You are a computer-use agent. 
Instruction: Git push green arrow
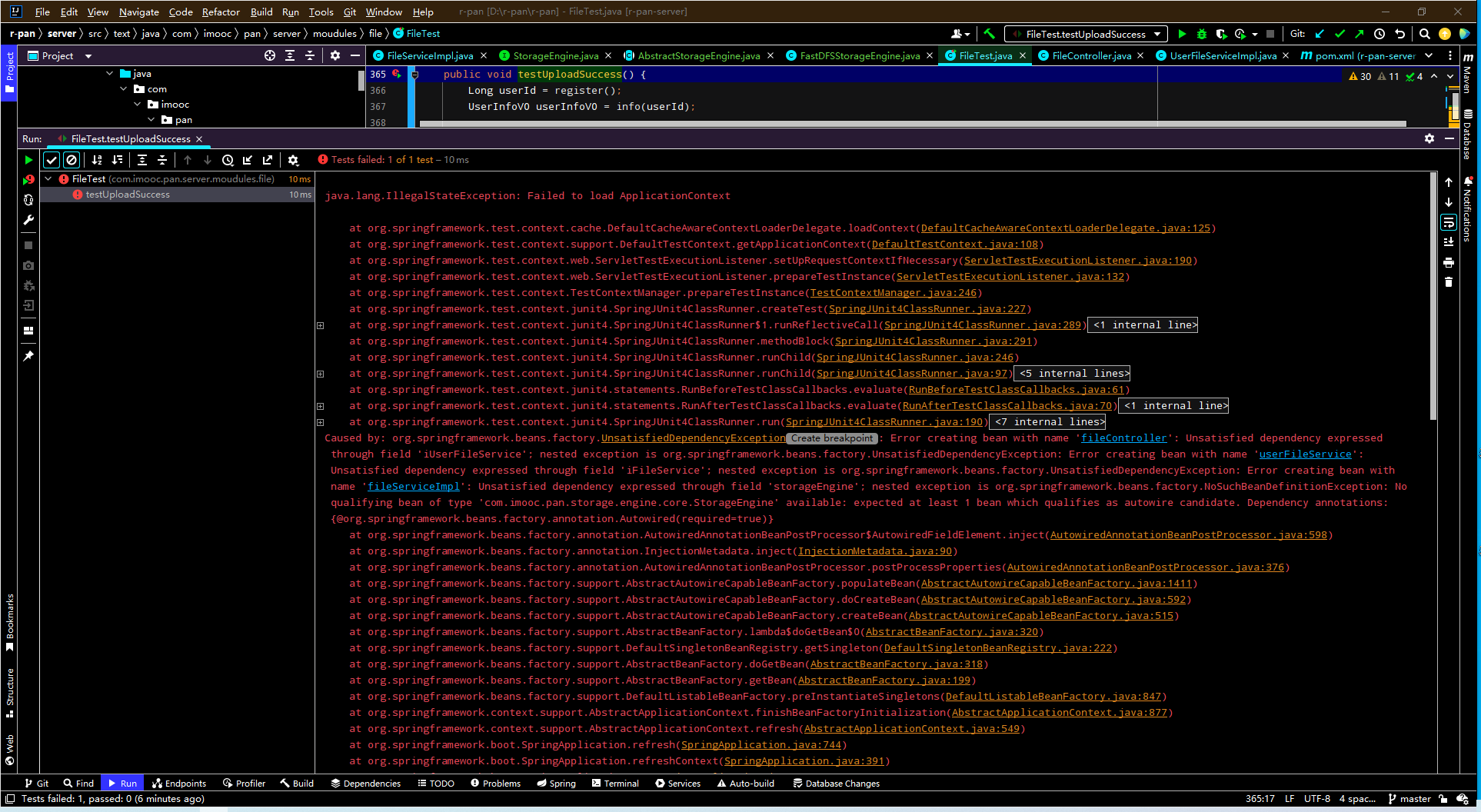(x=1360, y=34)
